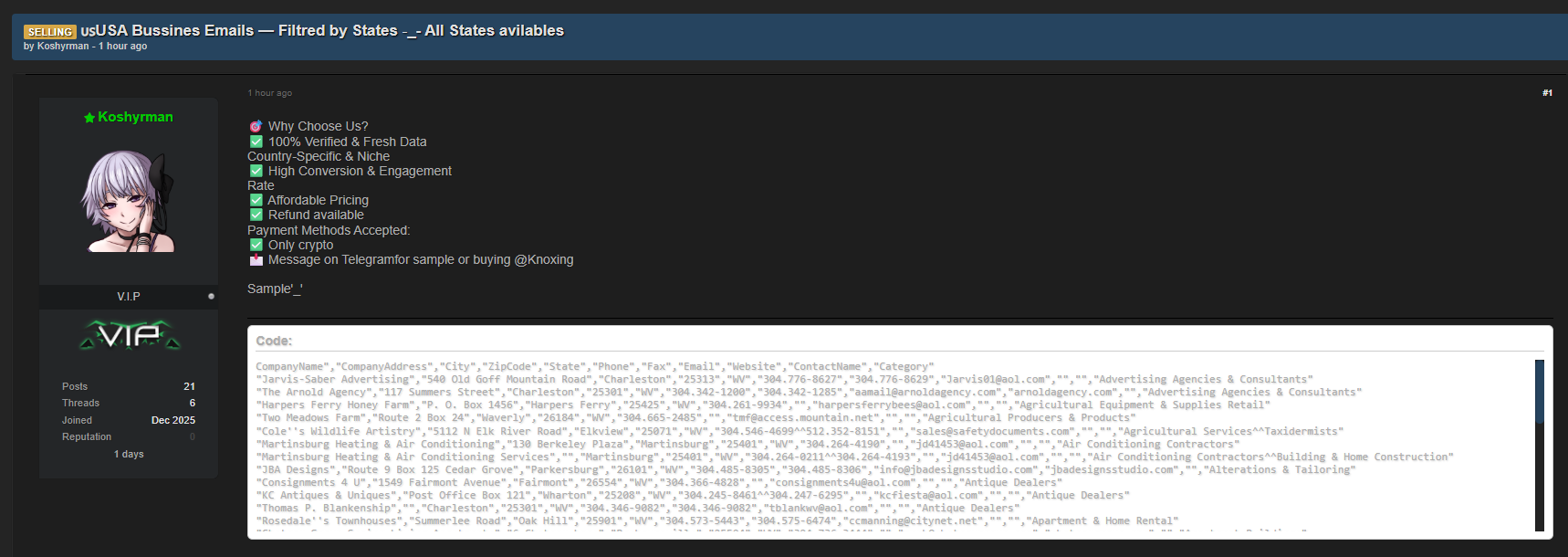The width and height of the screenshot is (1568, 557).
Task: Click the text 'Payment Methods Accepted:'
Action: (329, 230)
